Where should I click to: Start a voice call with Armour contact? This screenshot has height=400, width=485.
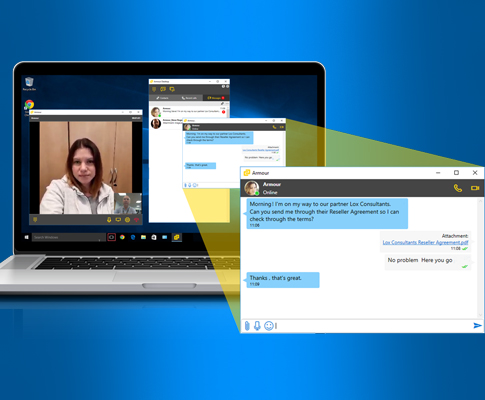[x=458, y=188]
